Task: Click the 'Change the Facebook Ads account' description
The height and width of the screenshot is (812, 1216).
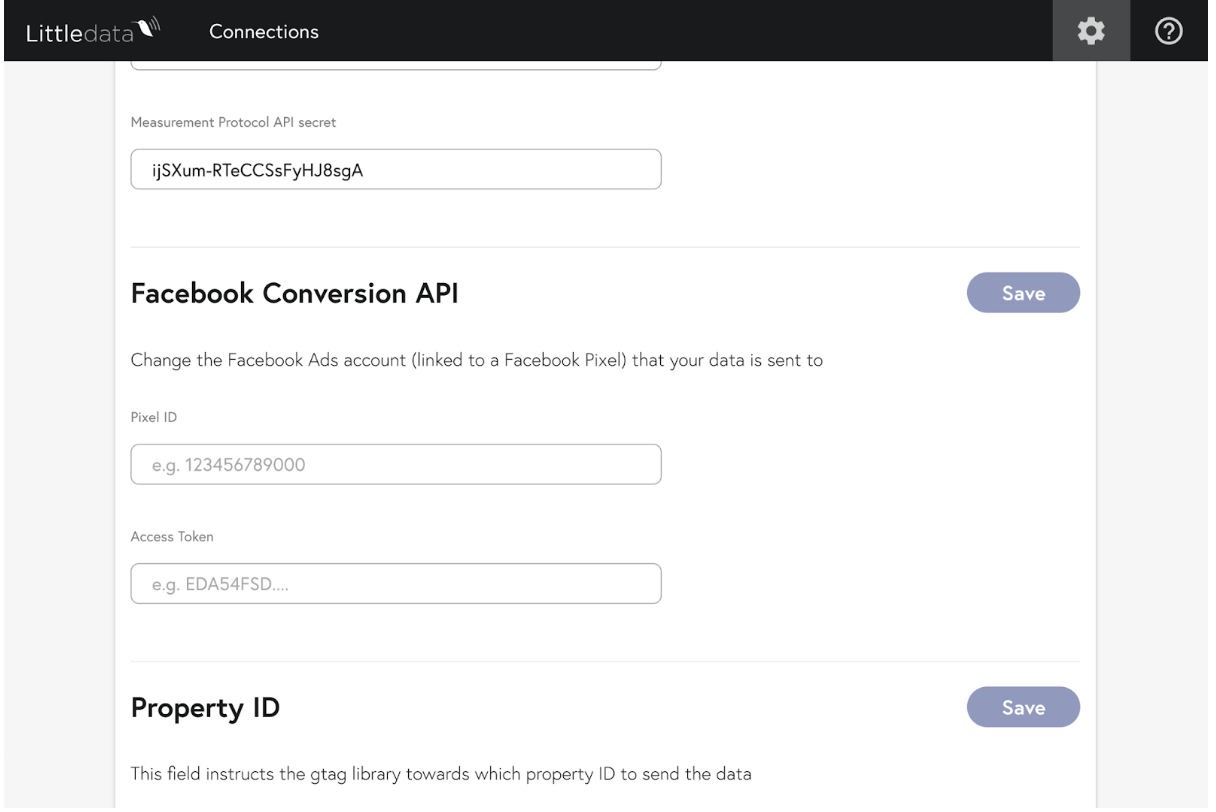Action: 477,360
